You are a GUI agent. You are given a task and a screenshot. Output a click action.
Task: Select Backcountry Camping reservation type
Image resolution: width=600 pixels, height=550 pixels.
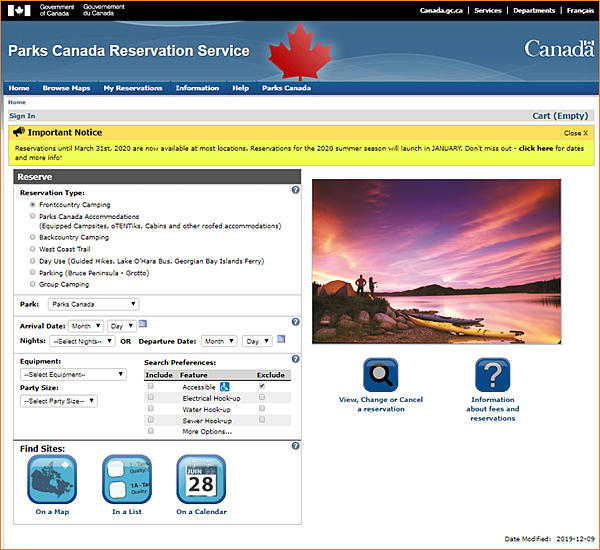33,237
